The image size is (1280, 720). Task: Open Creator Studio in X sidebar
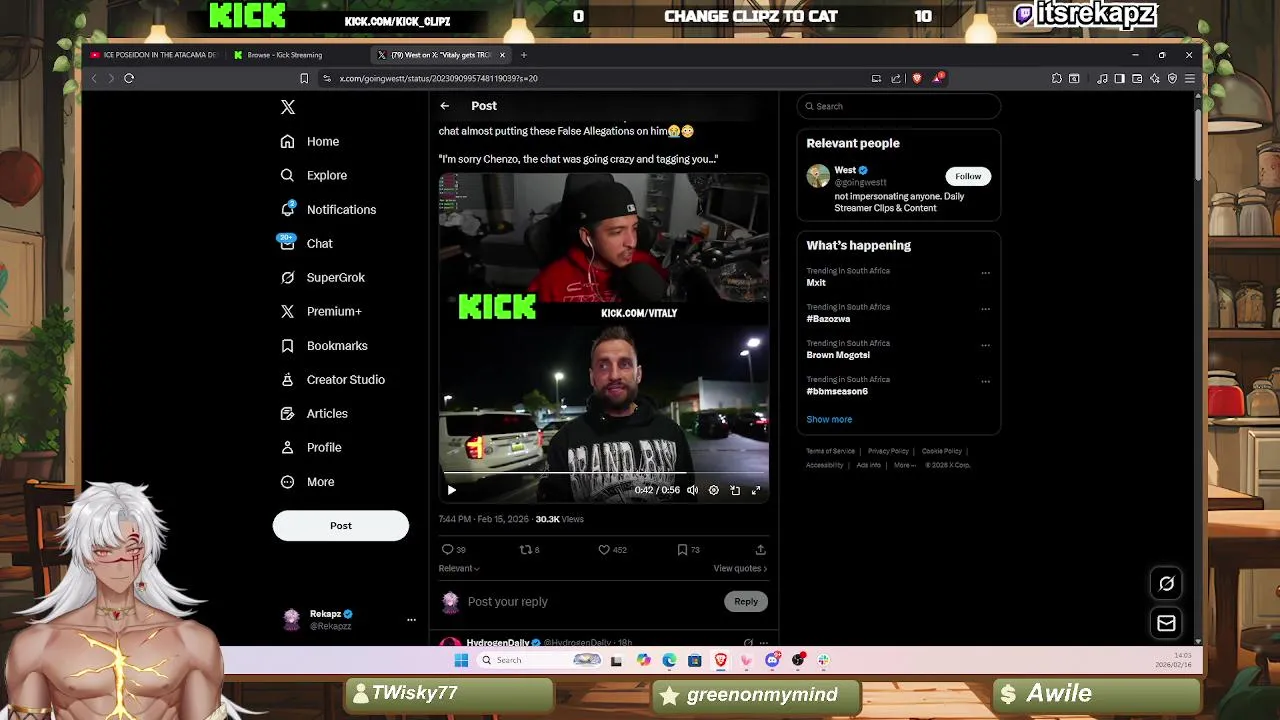pyautogui.click(x=332, y=379)
